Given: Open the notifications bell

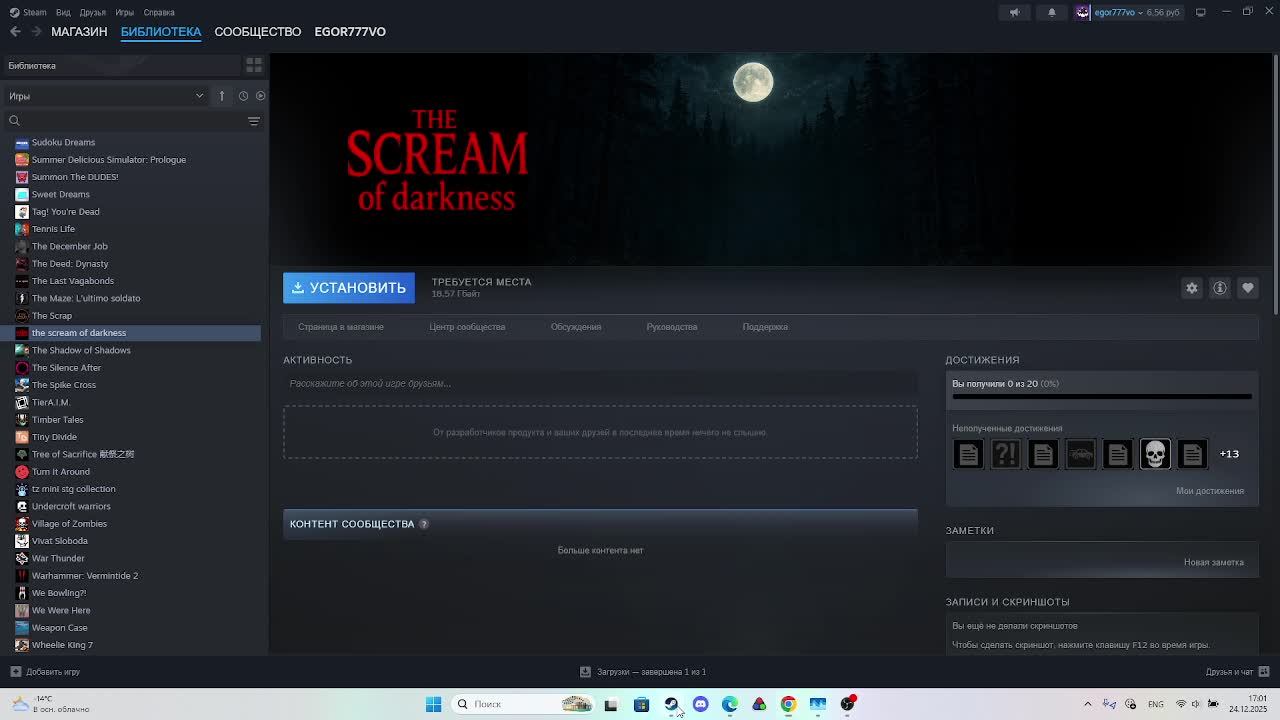Looking at the screenshot, I should [1051, 12].
